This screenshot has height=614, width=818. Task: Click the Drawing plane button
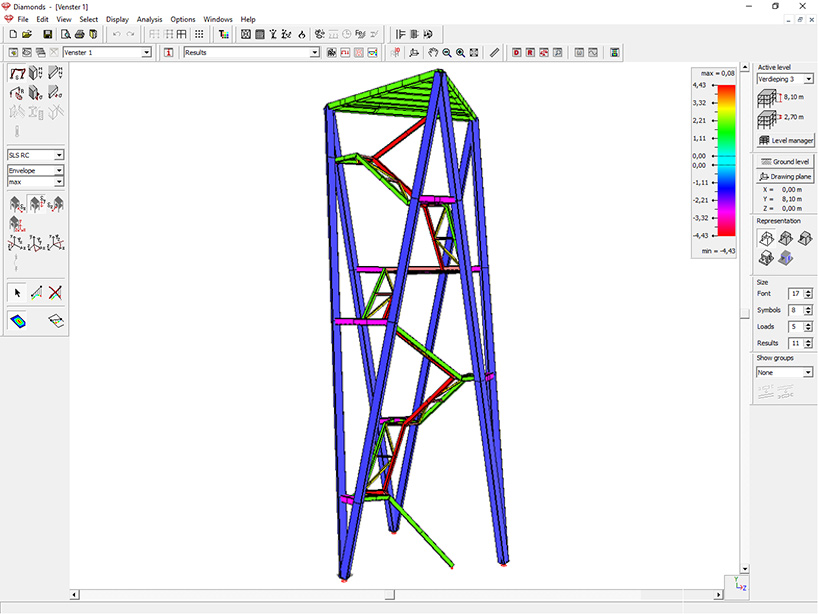[785, 177]
